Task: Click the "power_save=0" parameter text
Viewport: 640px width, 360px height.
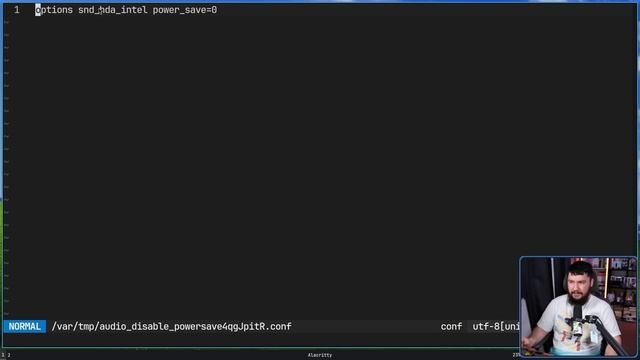Action: coord(185,10)
